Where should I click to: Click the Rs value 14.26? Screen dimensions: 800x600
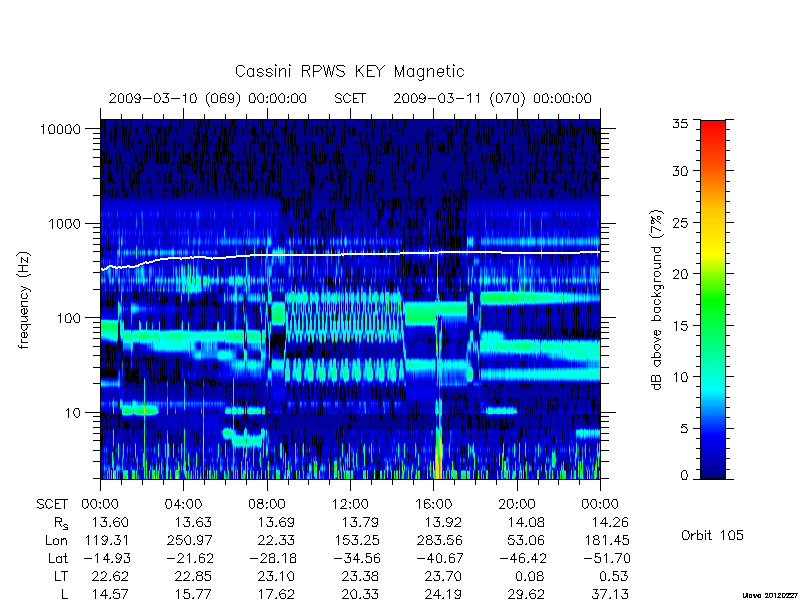pos(610,522)
